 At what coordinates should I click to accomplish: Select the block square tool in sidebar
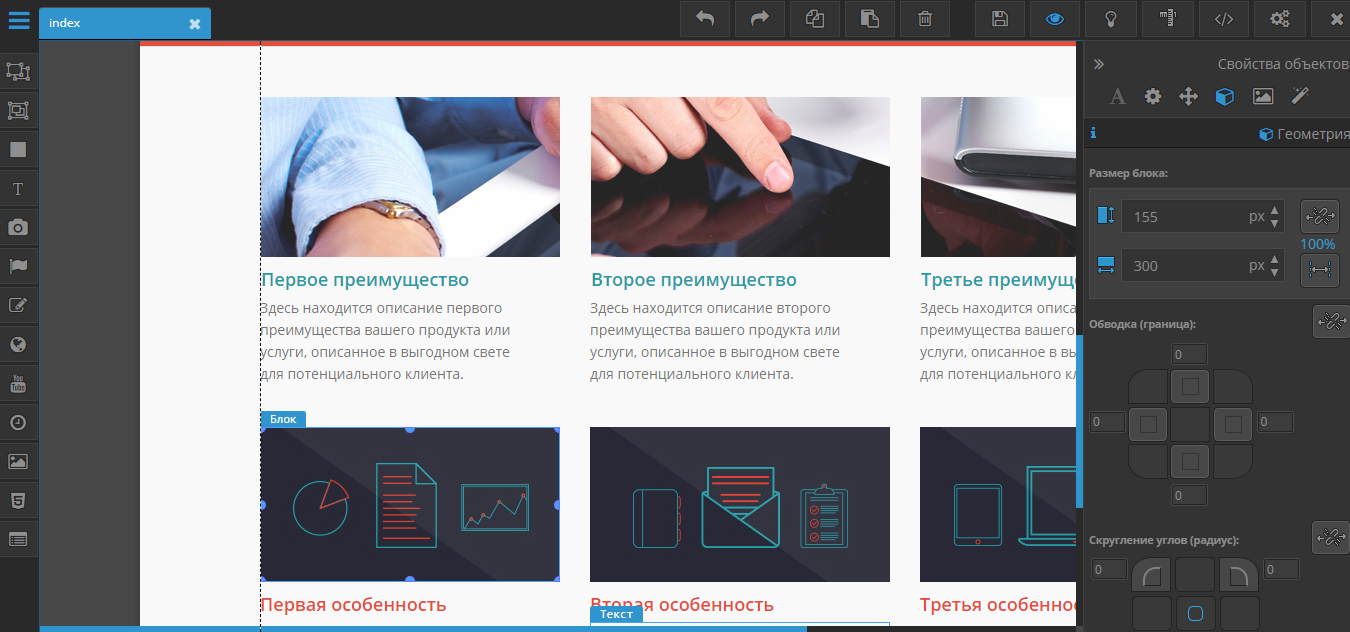[18, 150]
